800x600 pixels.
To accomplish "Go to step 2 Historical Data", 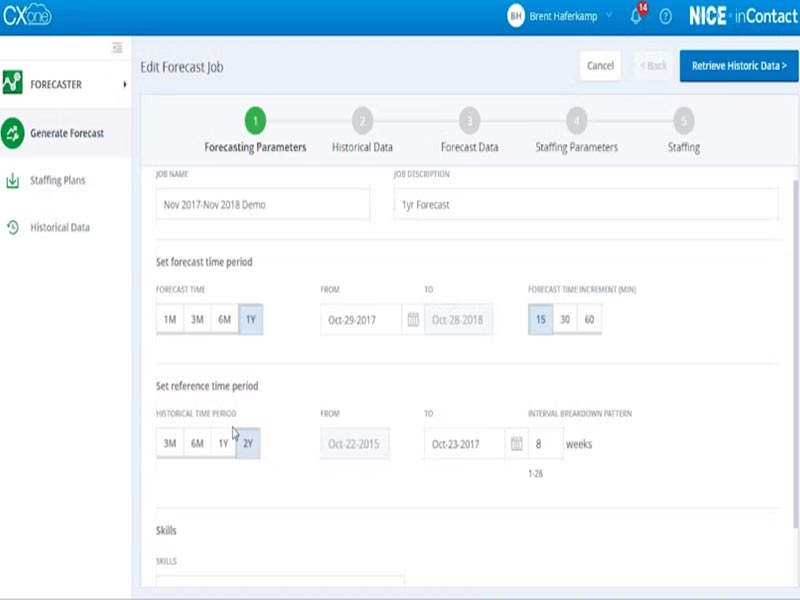I will click(x=362, y=122).
